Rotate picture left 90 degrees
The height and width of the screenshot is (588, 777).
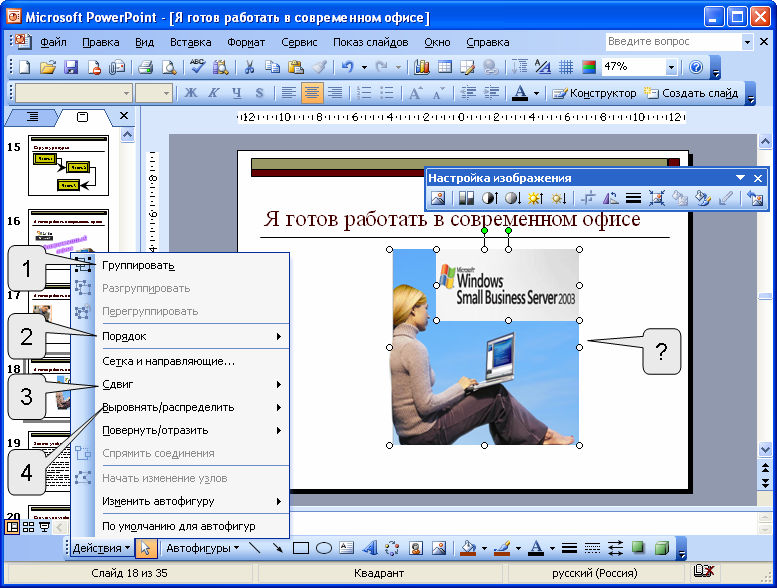(x=610, y=199)
